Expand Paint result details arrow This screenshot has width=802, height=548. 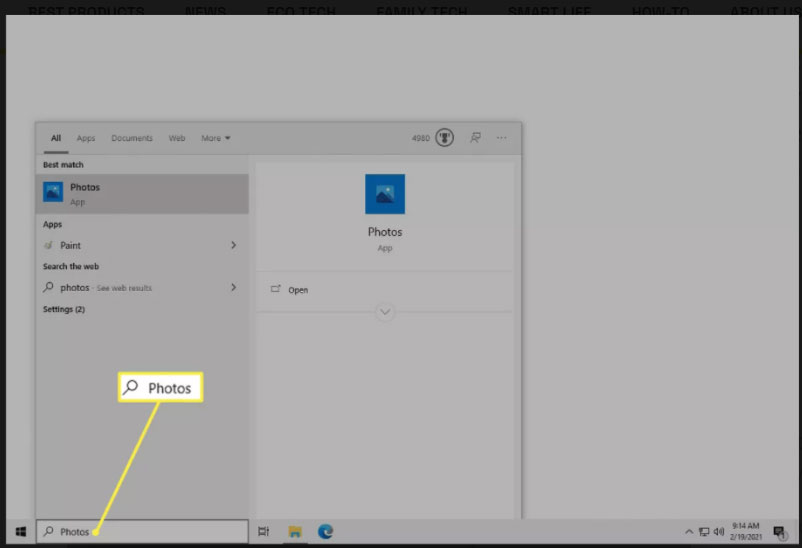pos(233,245)
